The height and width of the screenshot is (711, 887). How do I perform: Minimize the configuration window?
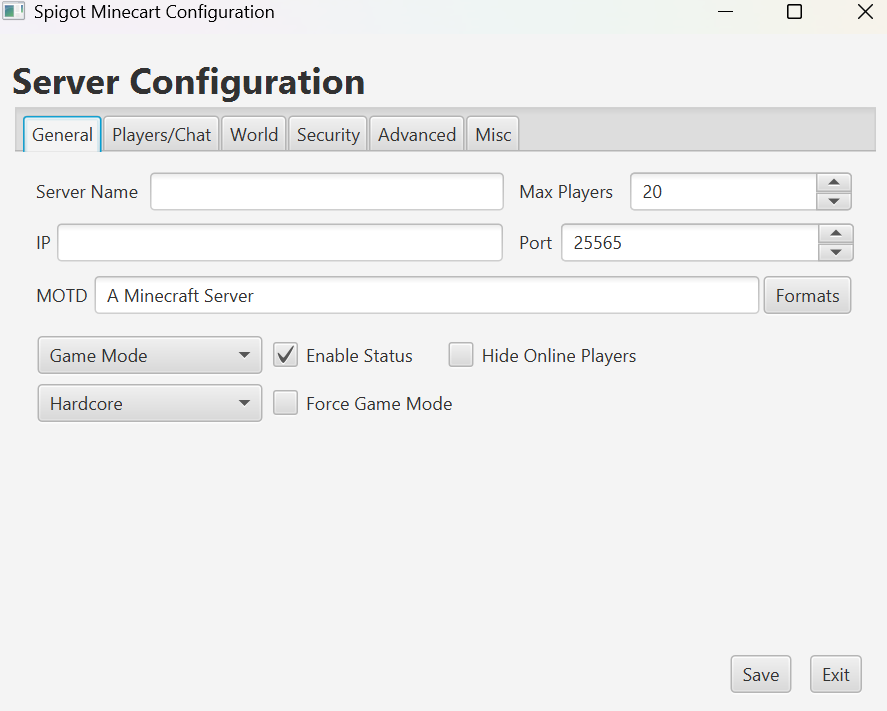coord(725,11)
